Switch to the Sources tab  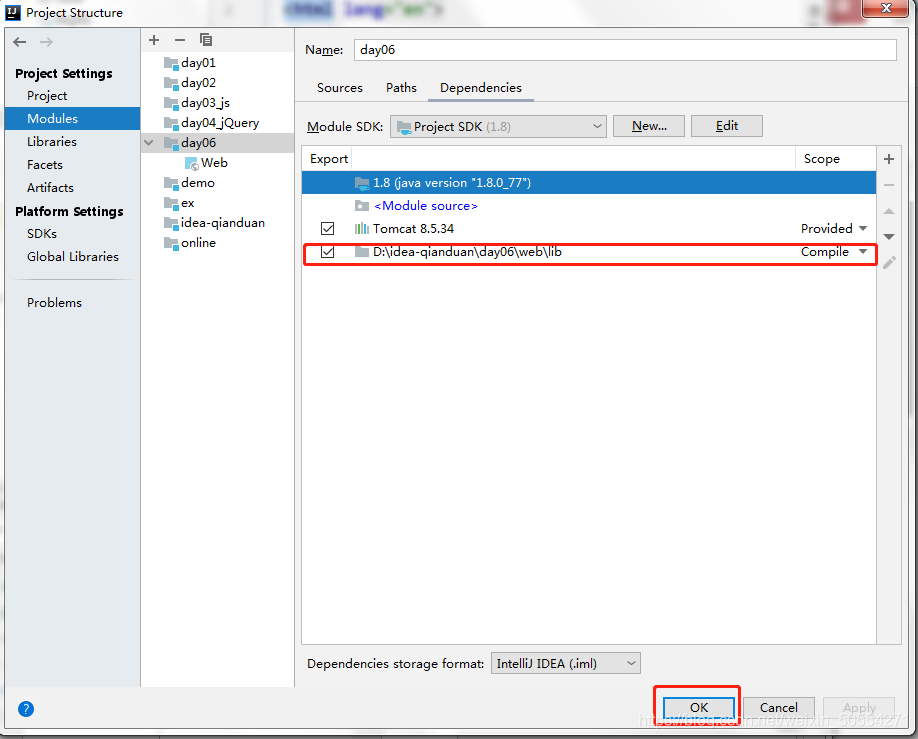tap(340, 88)
